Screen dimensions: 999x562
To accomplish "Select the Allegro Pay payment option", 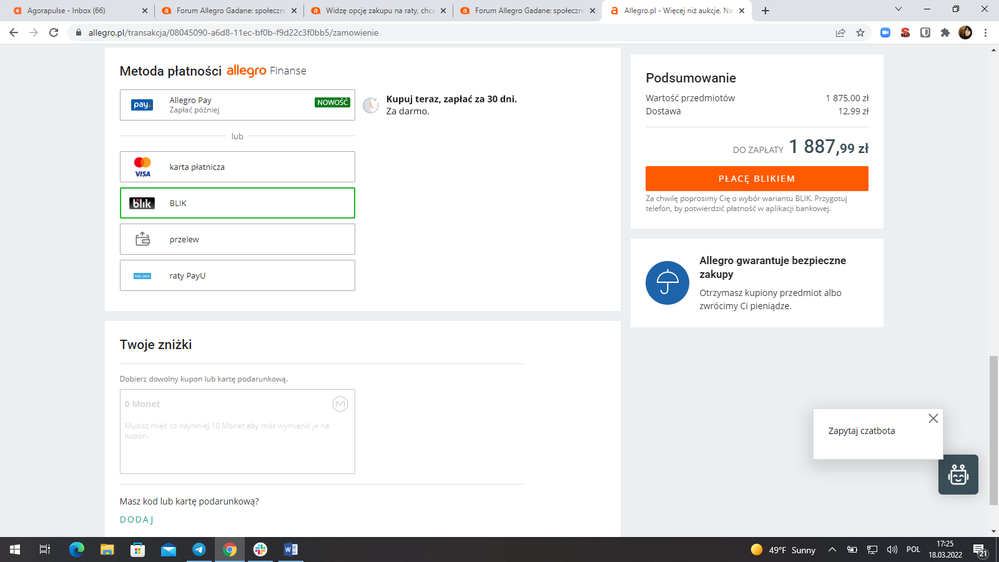I will (237, 104).
